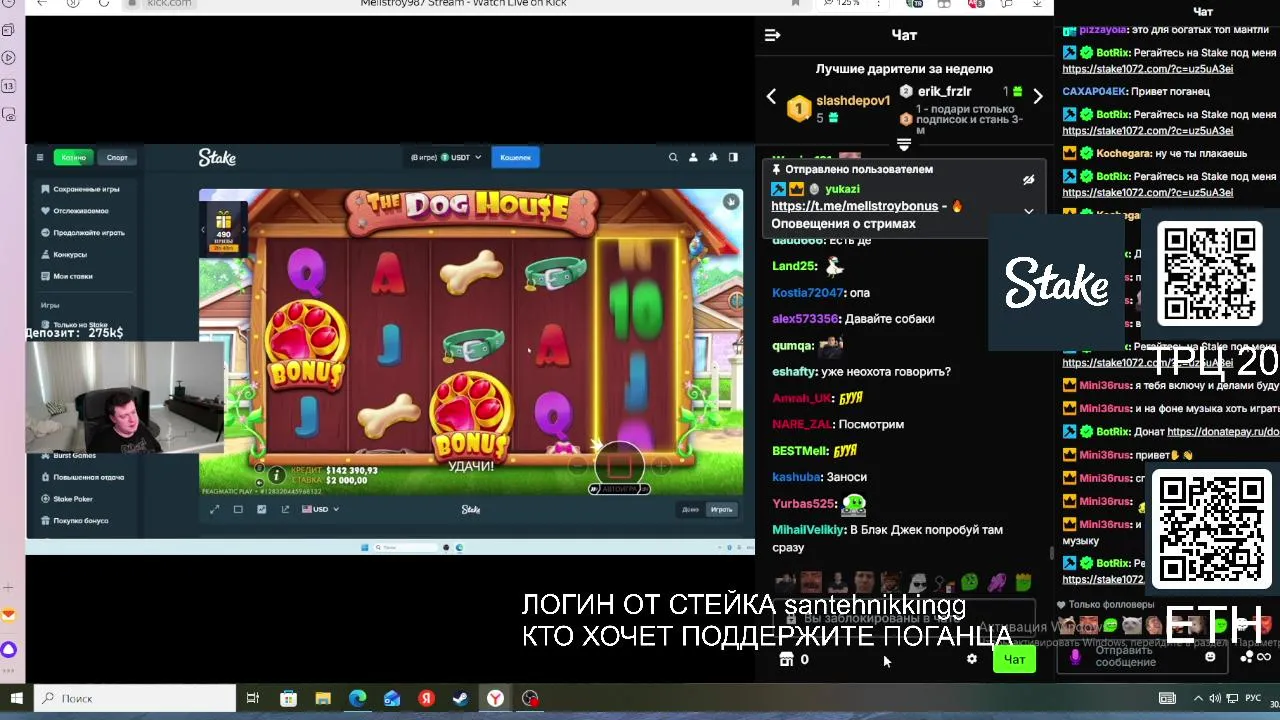Screen dimensions: 1280x720
Task: Open the channel points shop icon
Action: tap(787, 659)
